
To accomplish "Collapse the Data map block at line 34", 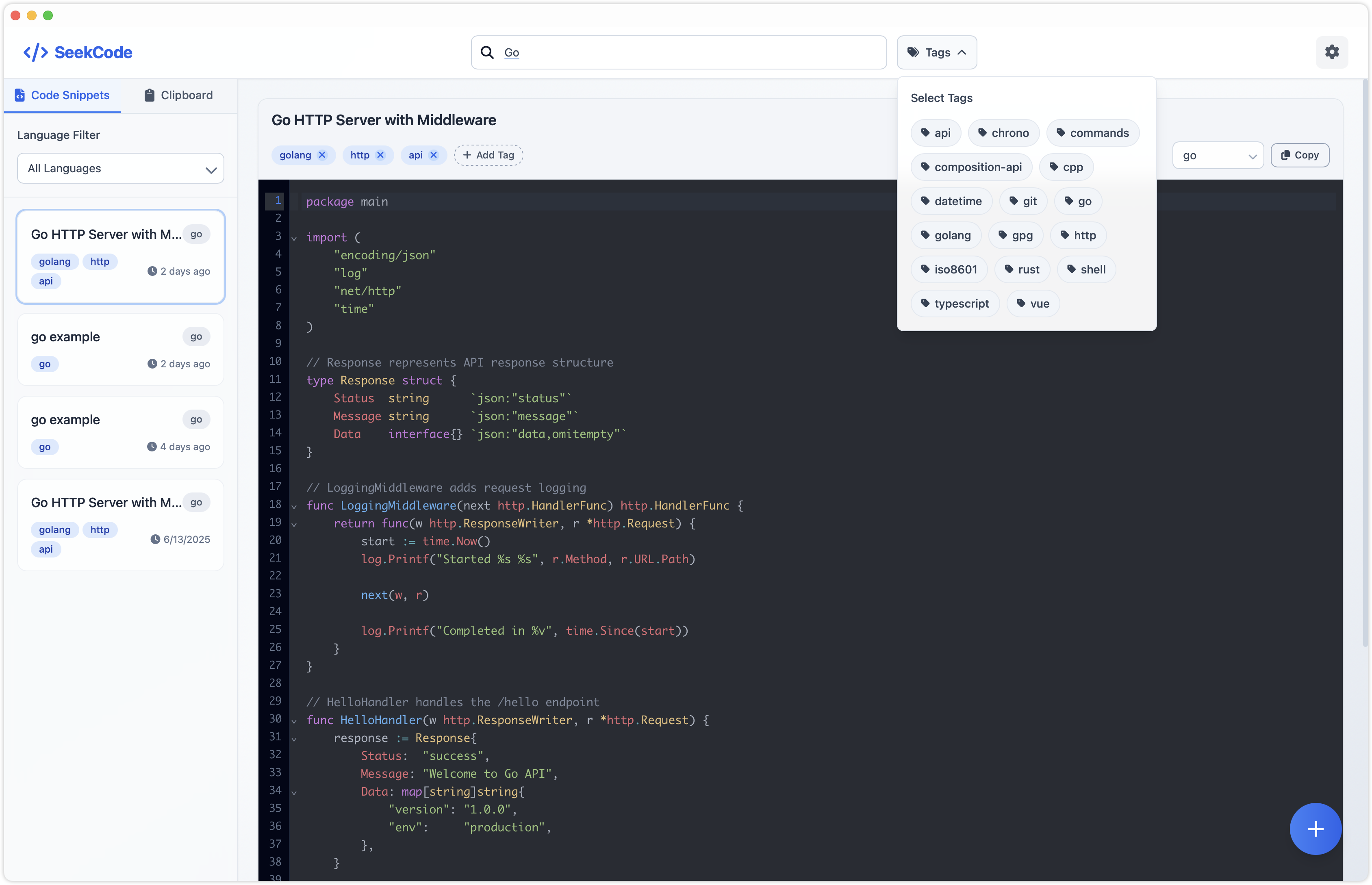I will pos(294,792).
